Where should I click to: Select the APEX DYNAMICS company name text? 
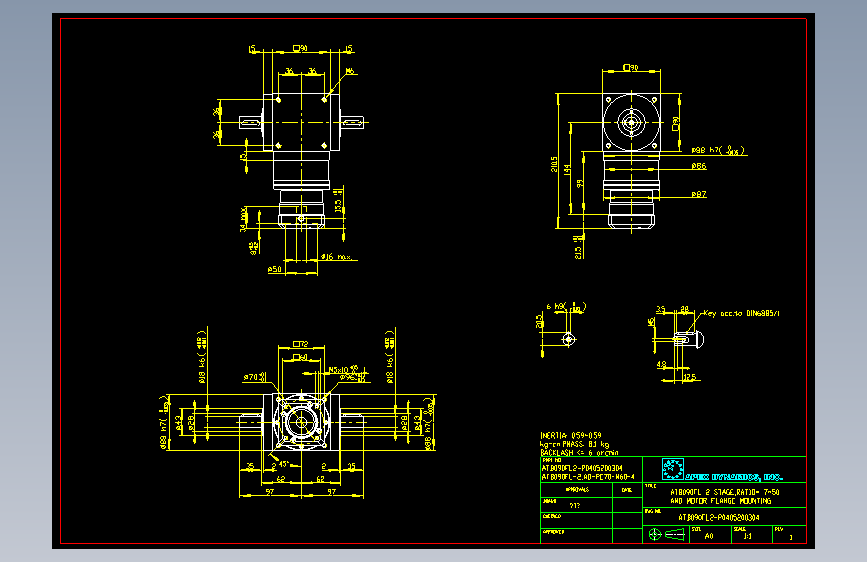(x=734, y=477)
